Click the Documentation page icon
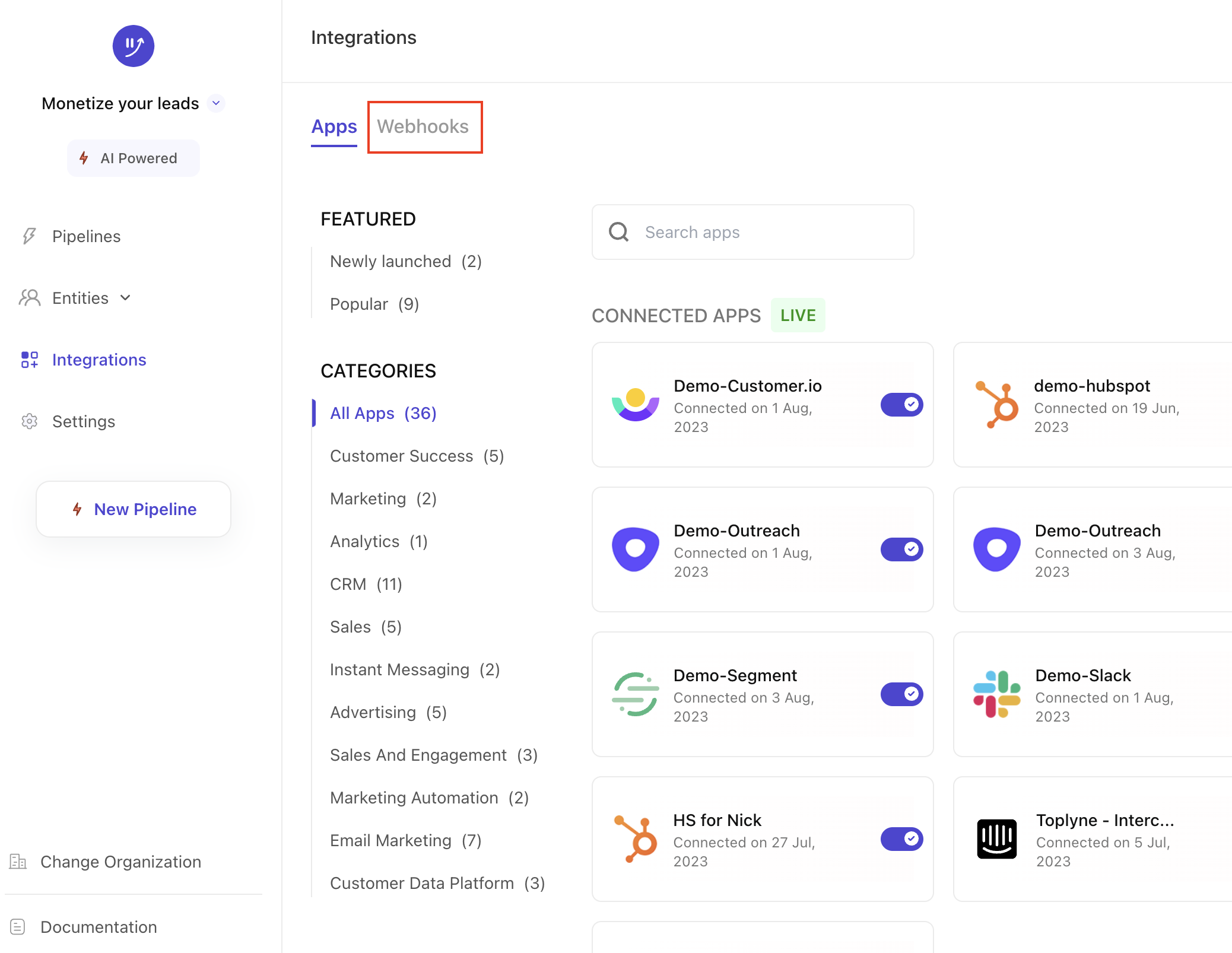This screenshot has width=1232, height=953. coord(18,927)
